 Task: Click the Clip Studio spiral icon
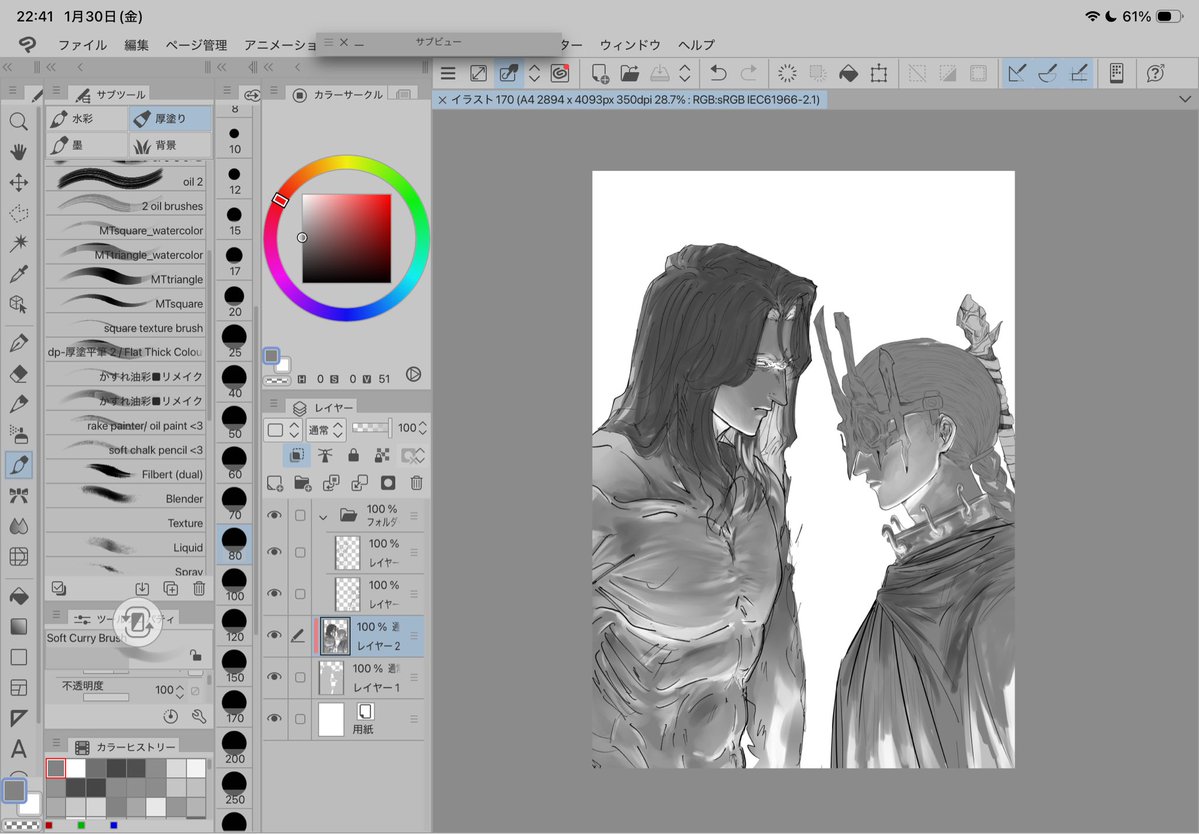click(560, 73)
